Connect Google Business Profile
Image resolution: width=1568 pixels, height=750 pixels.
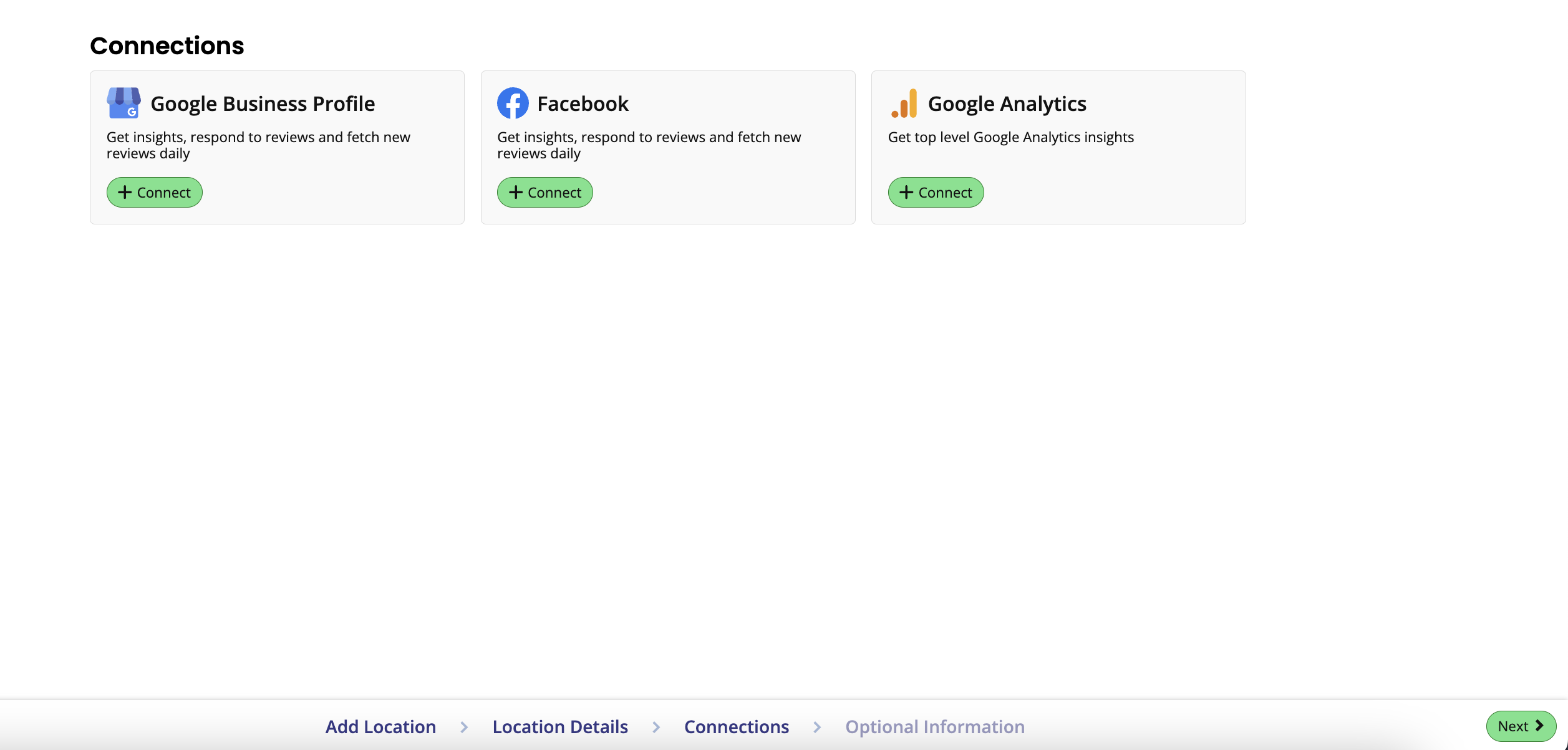click(155, 192)
